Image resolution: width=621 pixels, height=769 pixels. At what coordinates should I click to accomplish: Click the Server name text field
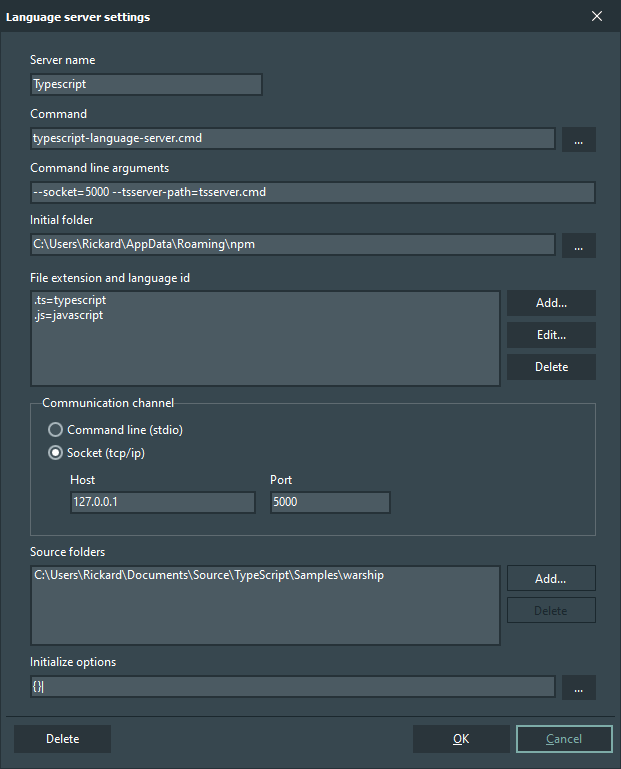(x=146, y=85)
